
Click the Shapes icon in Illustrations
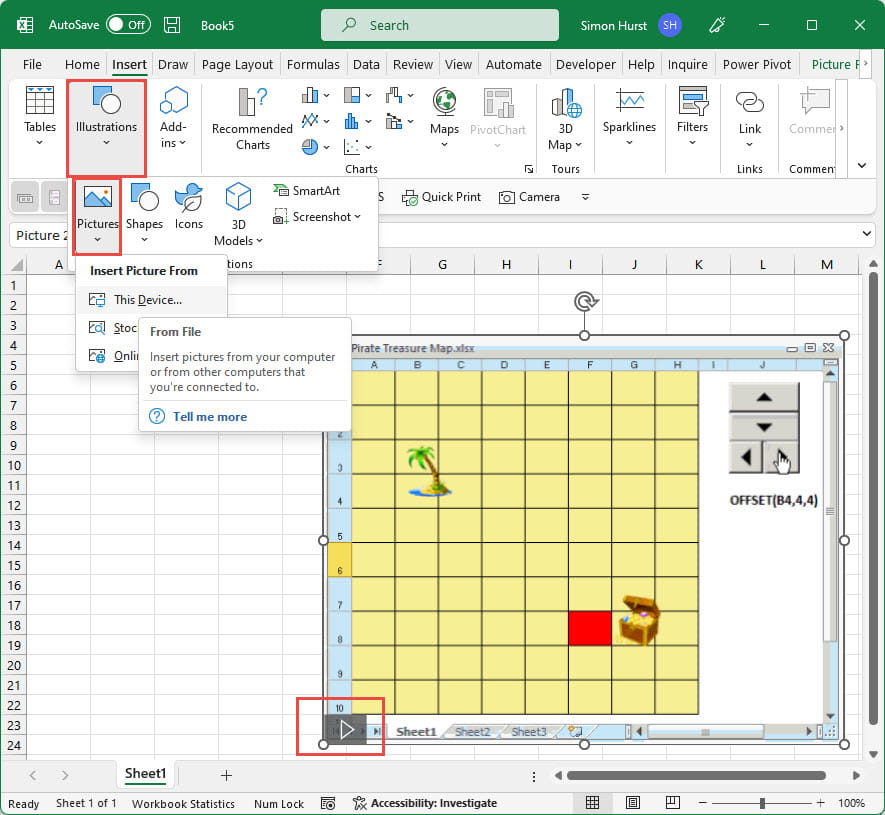[144, 205]
